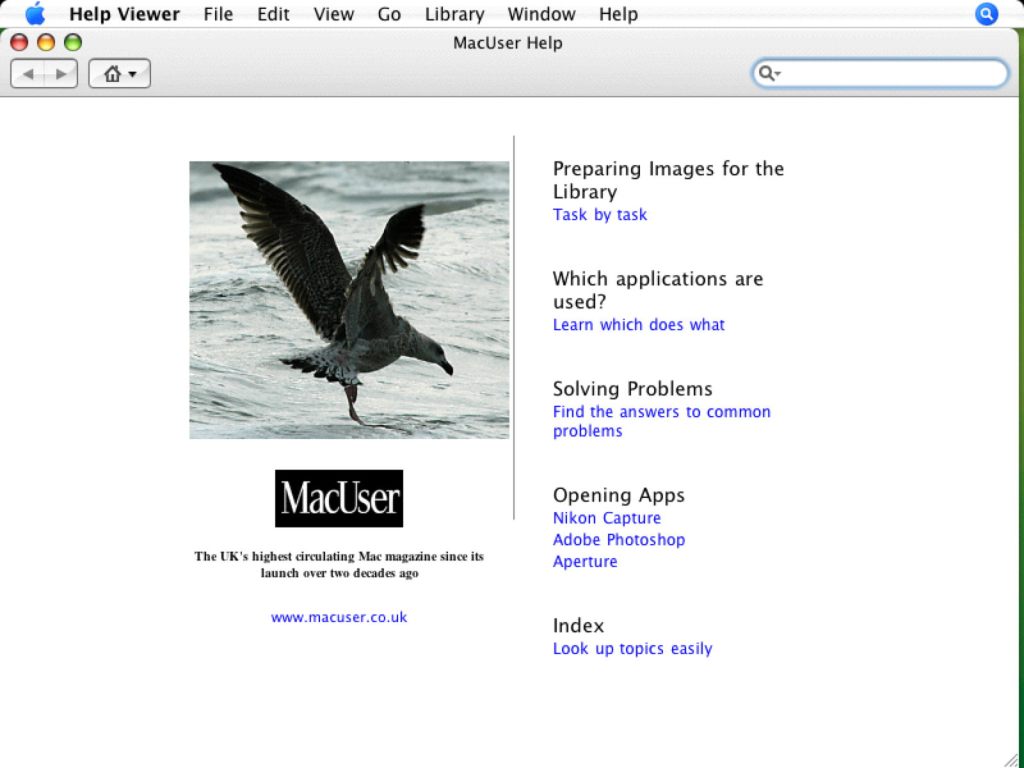1024x768 pixels.
Task: Click the search magnifier dropdown
Action: point(769,73)
